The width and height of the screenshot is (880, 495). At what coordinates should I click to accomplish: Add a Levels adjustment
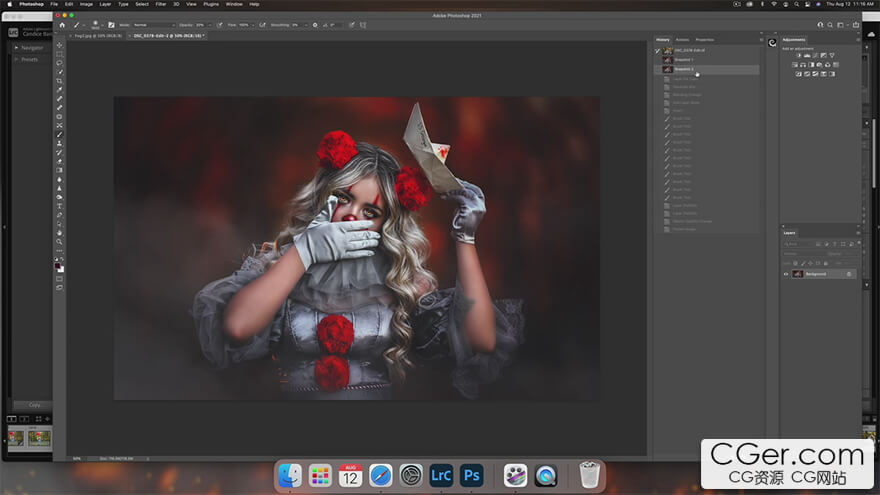pos(807,56)
